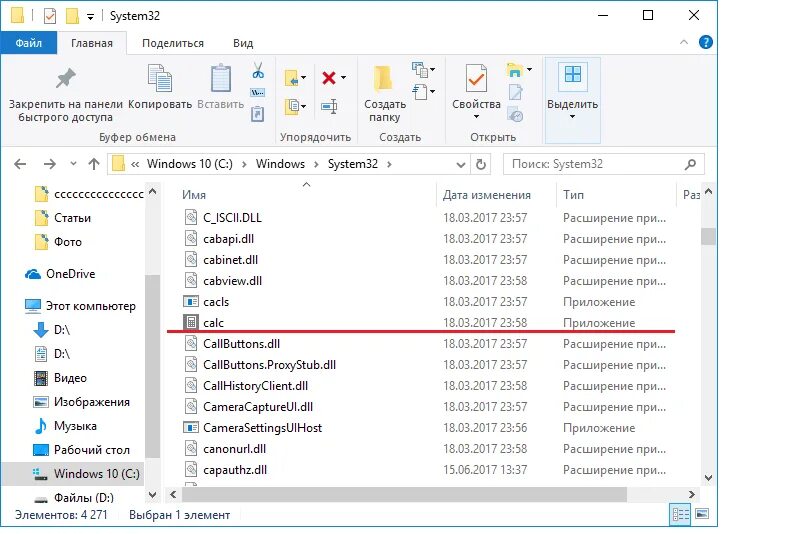
Task: Select Этот компьютер in navigation pane
Action: pyautogui.click(x=81, y=306)
